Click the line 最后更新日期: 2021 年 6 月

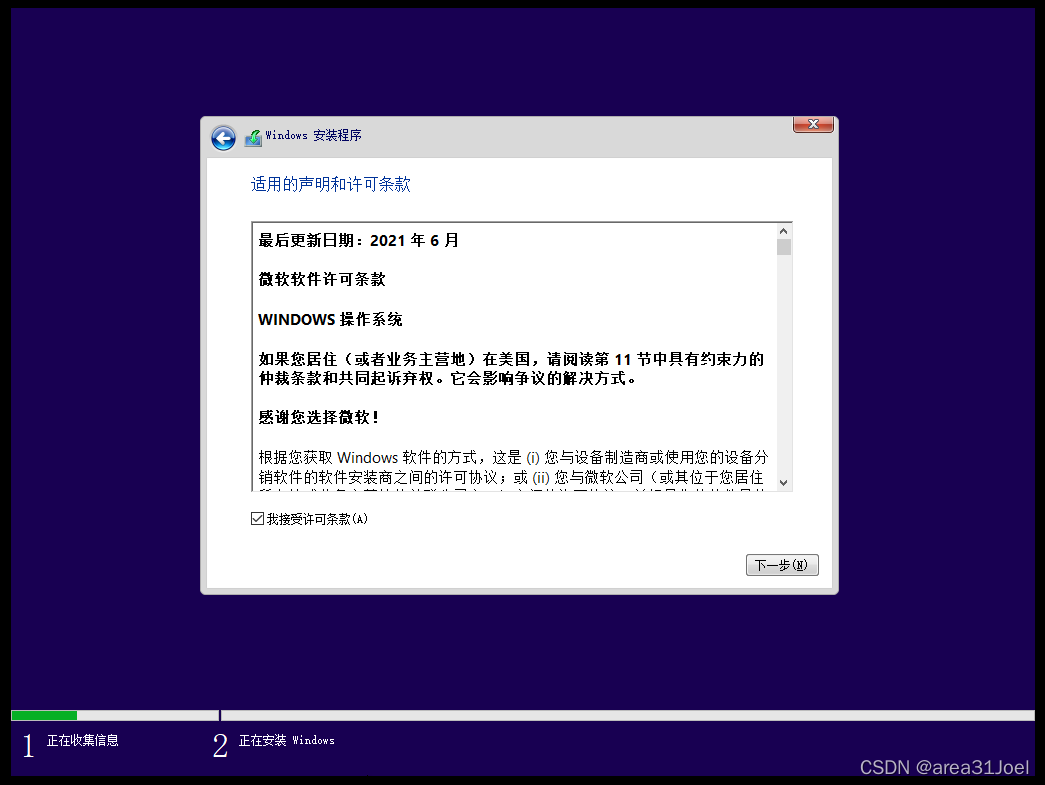click(x=359, y=241)
